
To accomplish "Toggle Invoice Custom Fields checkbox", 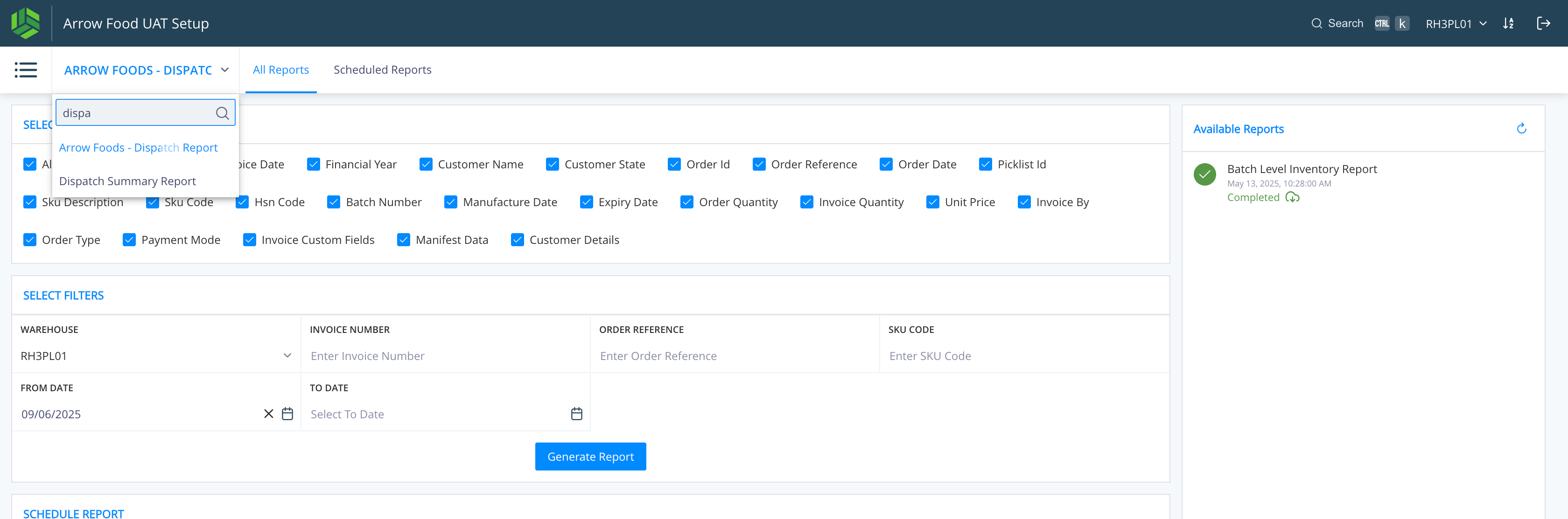I will (x=250, y=240).
